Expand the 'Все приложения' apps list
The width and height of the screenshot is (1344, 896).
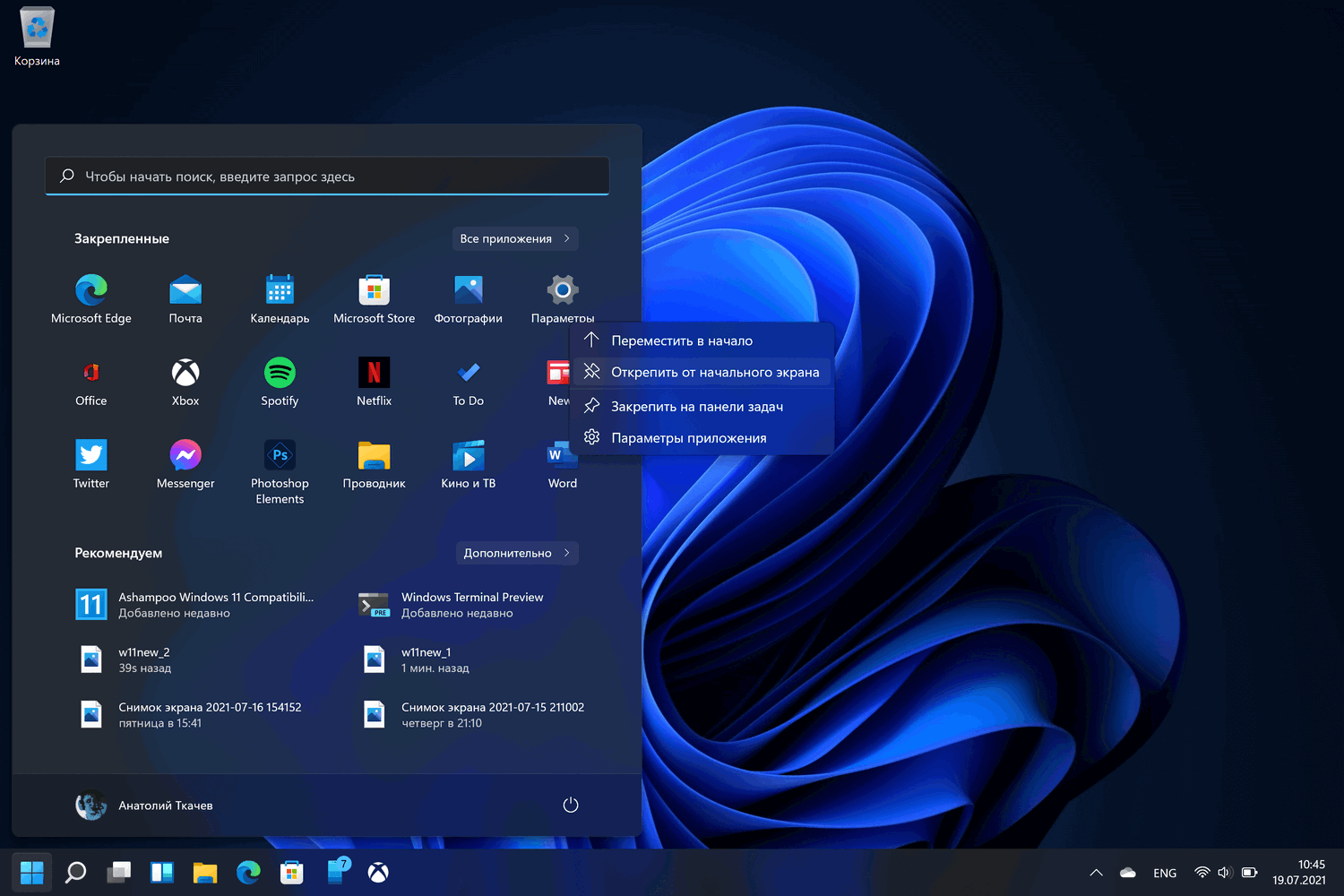click(x=515, y=238)
